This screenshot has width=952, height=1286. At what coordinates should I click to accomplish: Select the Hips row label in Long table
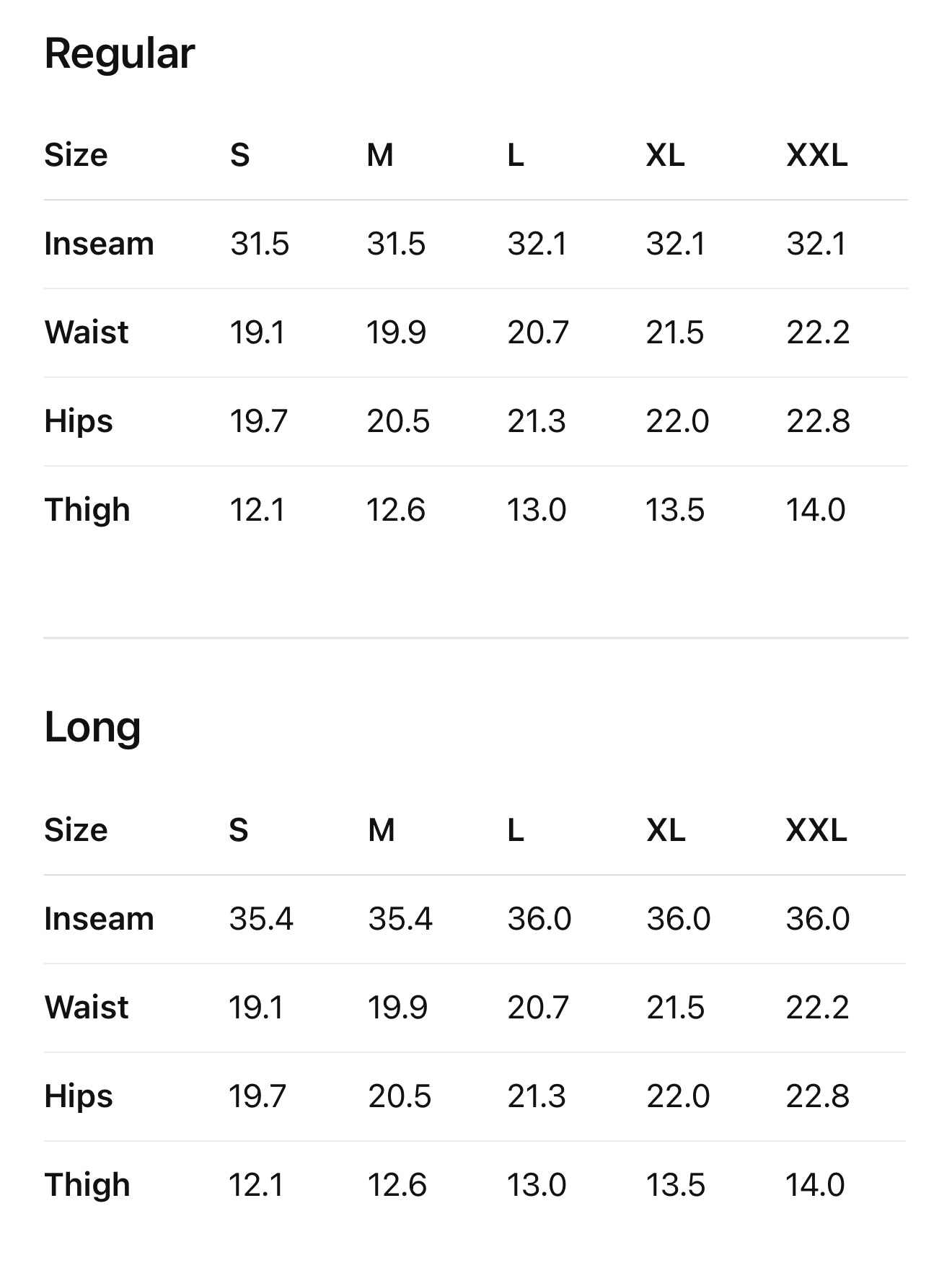(79, 1096)
